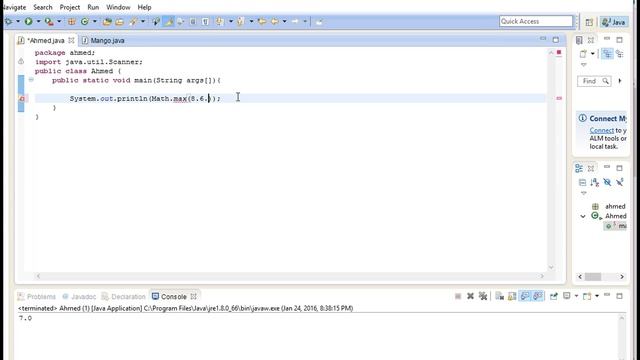
Task: Open the Javadoc tab
Action: pos(80,296)
